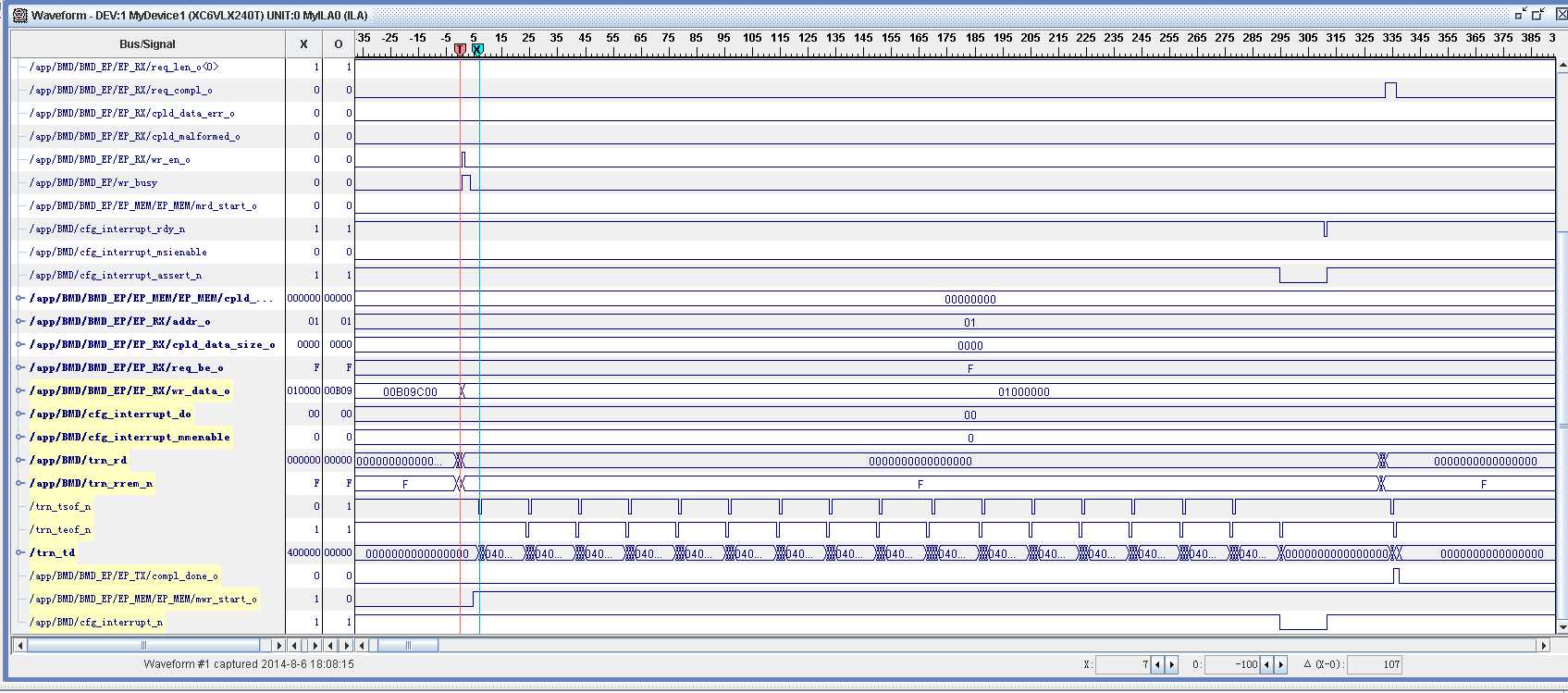Click the X cursor column header
The width and height of the screenshot is (1568, 693).
coord(303,43)
